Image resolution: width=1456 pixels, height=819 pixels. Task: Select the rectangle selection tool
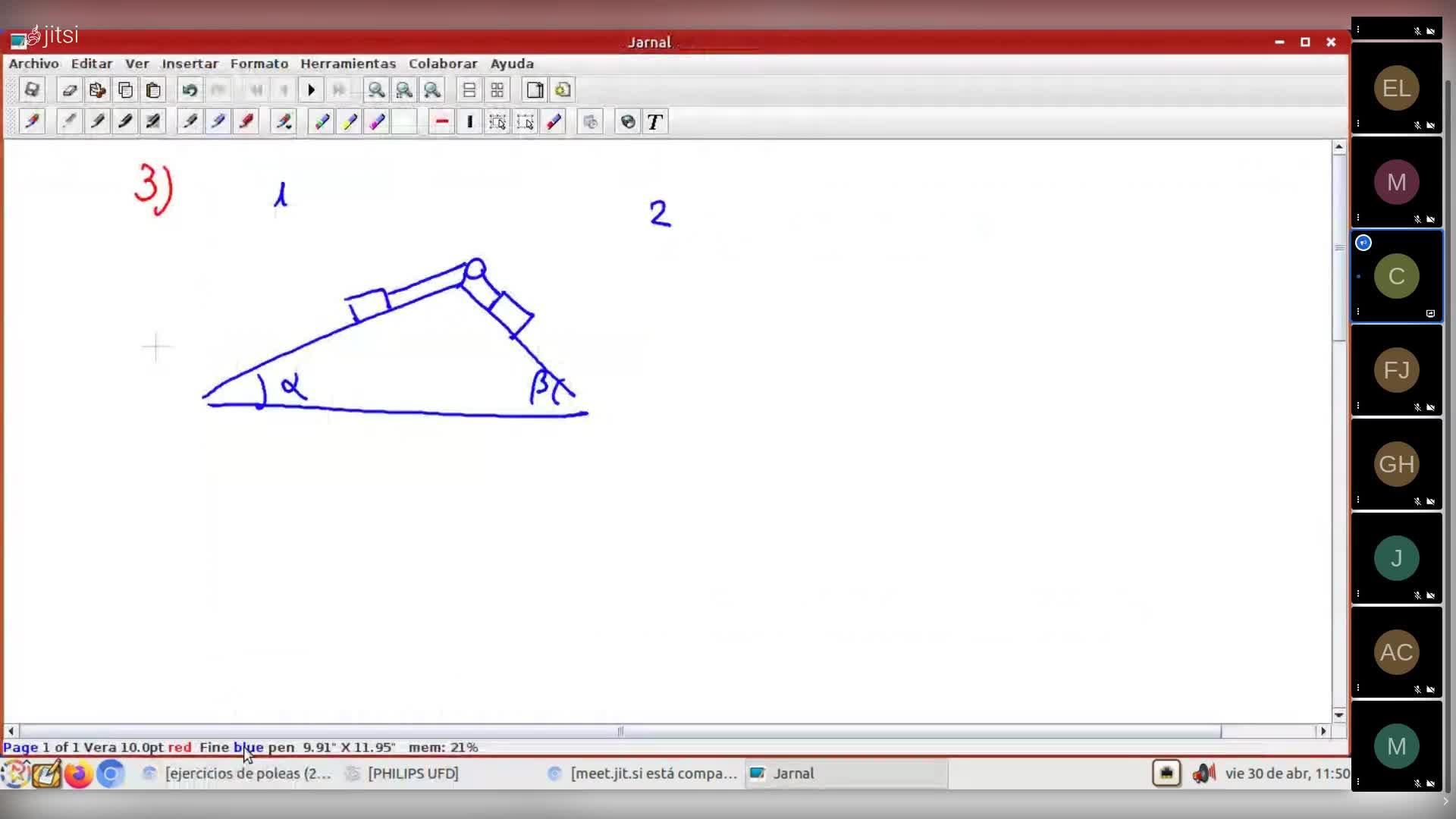click(497, 122)
